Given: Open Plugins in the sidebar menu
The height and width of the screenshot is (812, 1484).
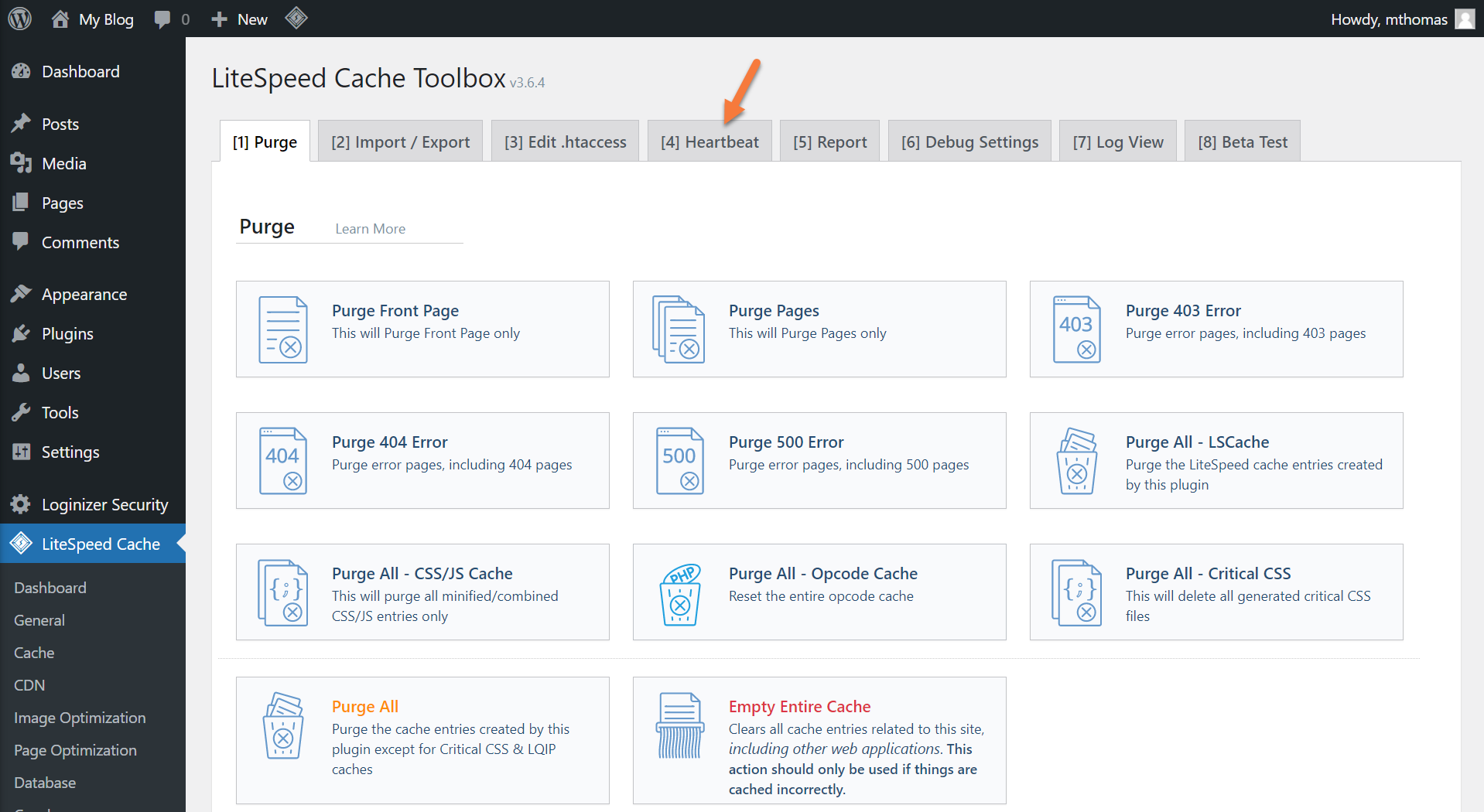Looking at the screenshot, I should [67, 334].
